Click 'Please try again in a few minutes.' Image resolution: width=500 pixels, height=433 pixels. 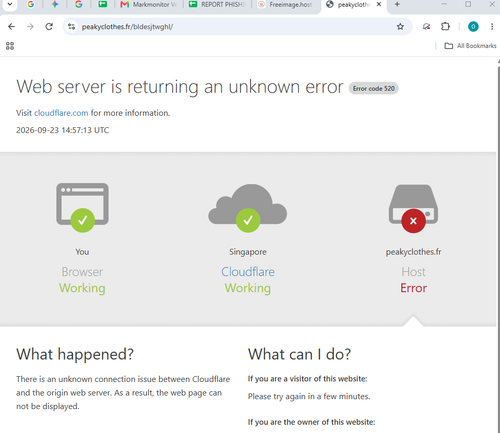pos(309,396)
